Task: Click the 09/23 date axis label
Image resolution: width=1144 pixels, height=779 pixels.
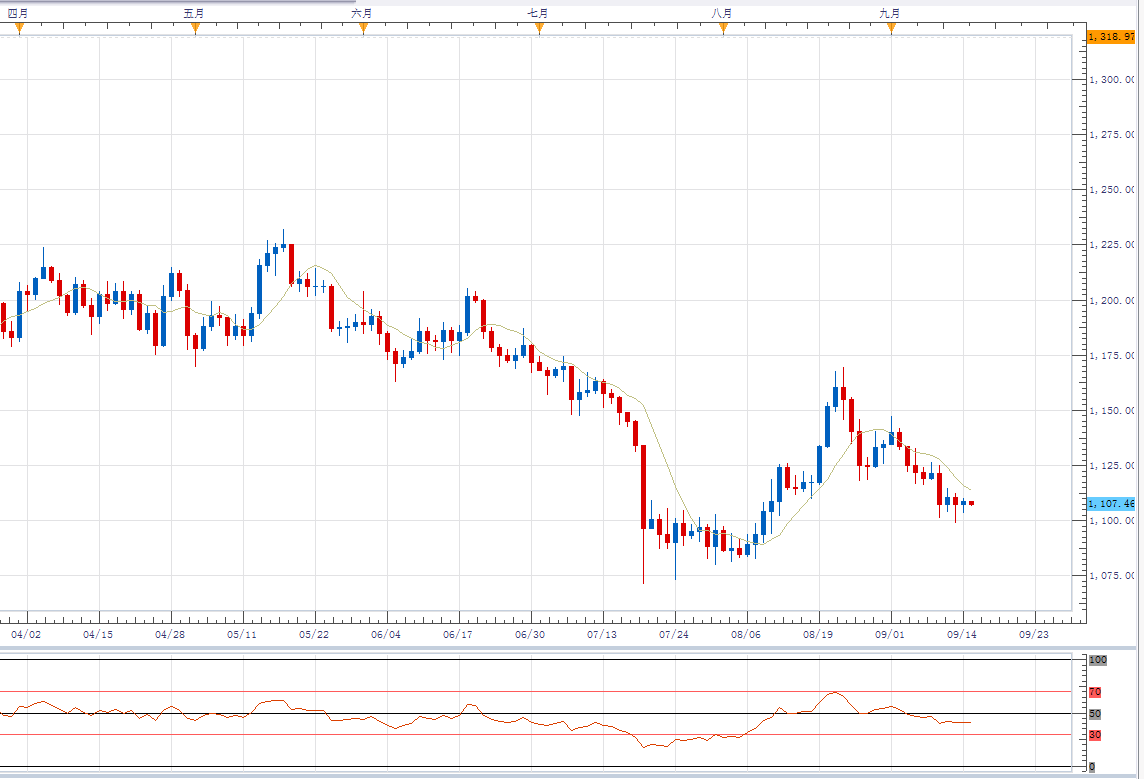Action: point(1034,635)
